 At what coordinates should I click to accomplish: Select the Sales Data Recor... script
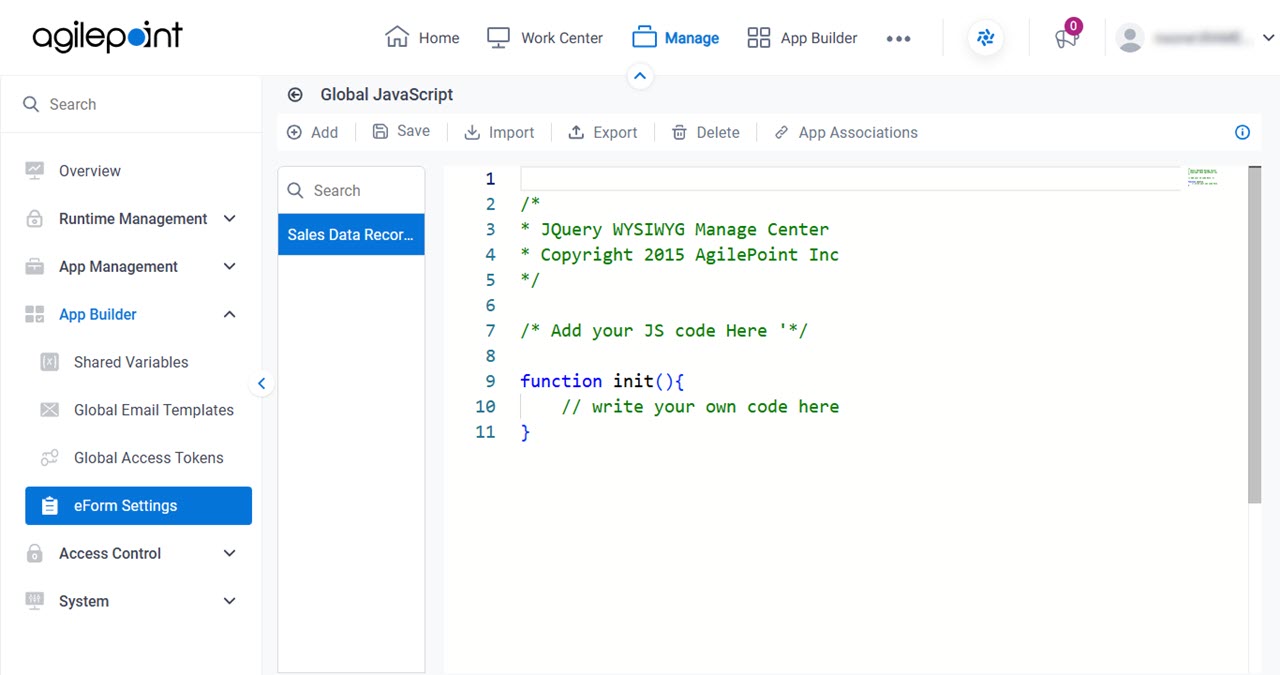click(351, 235)
